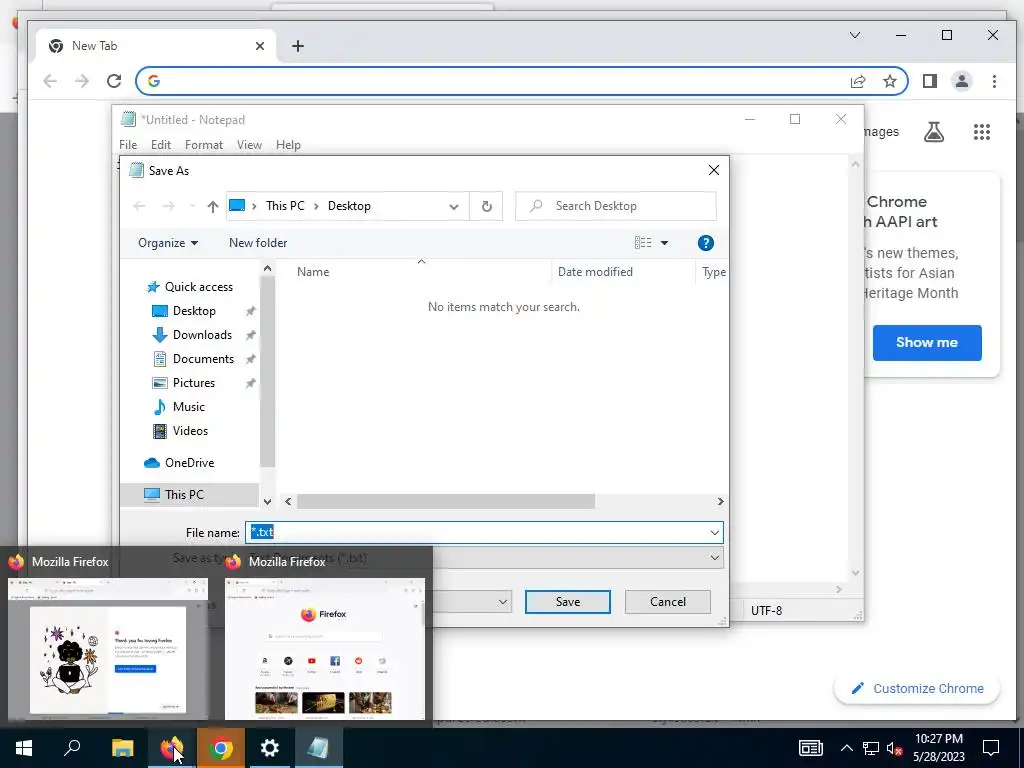Select This PC in navigation pane
This screenshot has width=1024, height=768.
189,494
